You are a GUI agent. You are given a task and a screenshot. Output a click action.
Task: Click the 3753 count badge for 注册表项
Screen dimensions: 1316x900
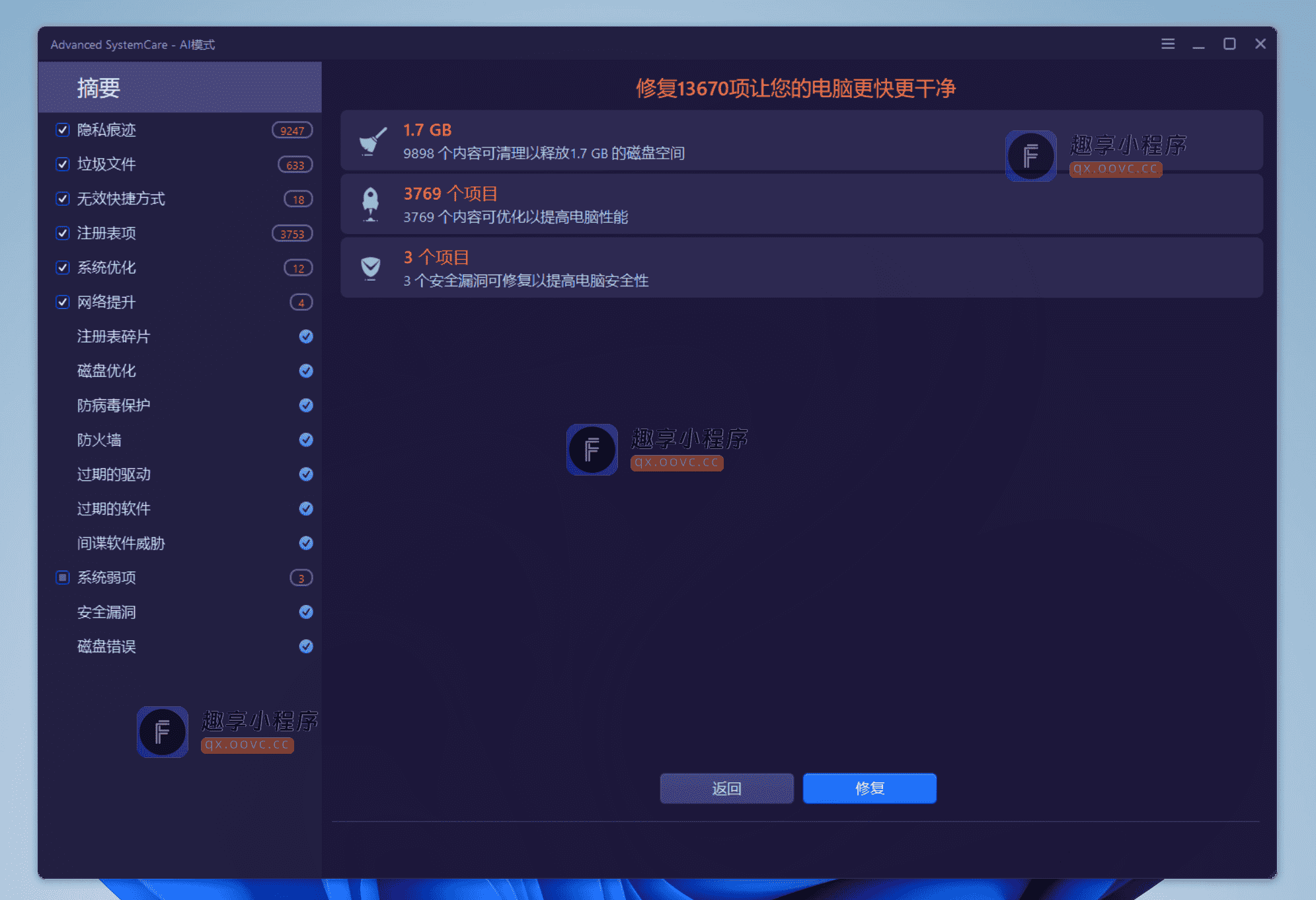coord(292,233)
